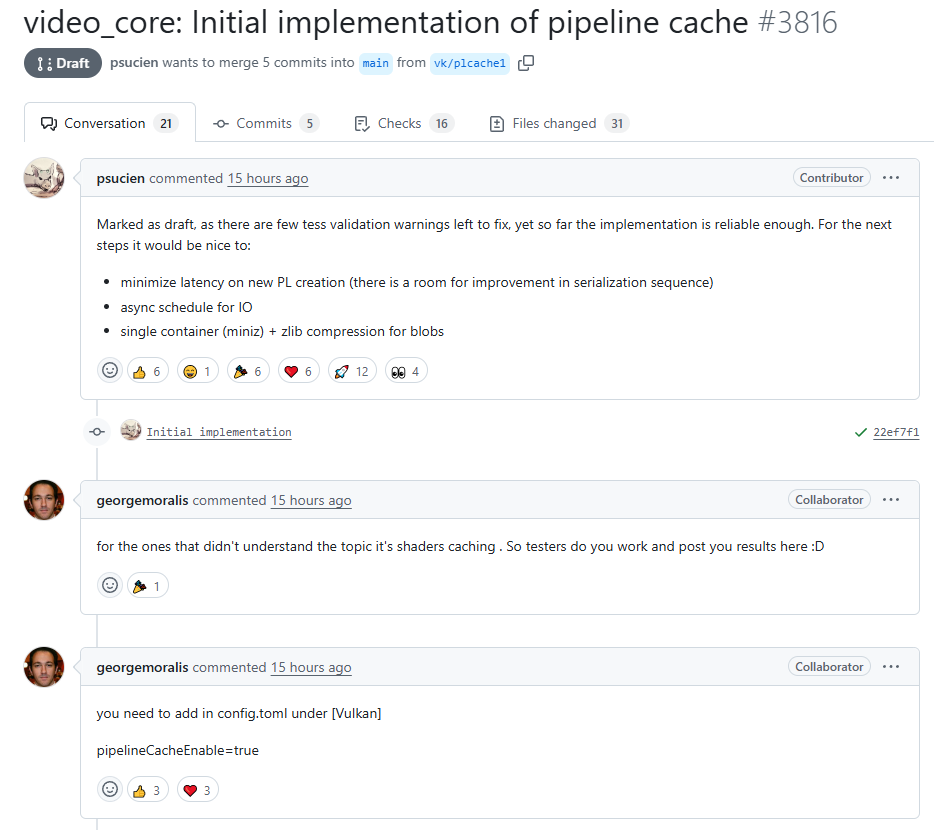Toggle eyes reaction with 4 votes
Screen dimensions: 934x830
tap(406, 371)
